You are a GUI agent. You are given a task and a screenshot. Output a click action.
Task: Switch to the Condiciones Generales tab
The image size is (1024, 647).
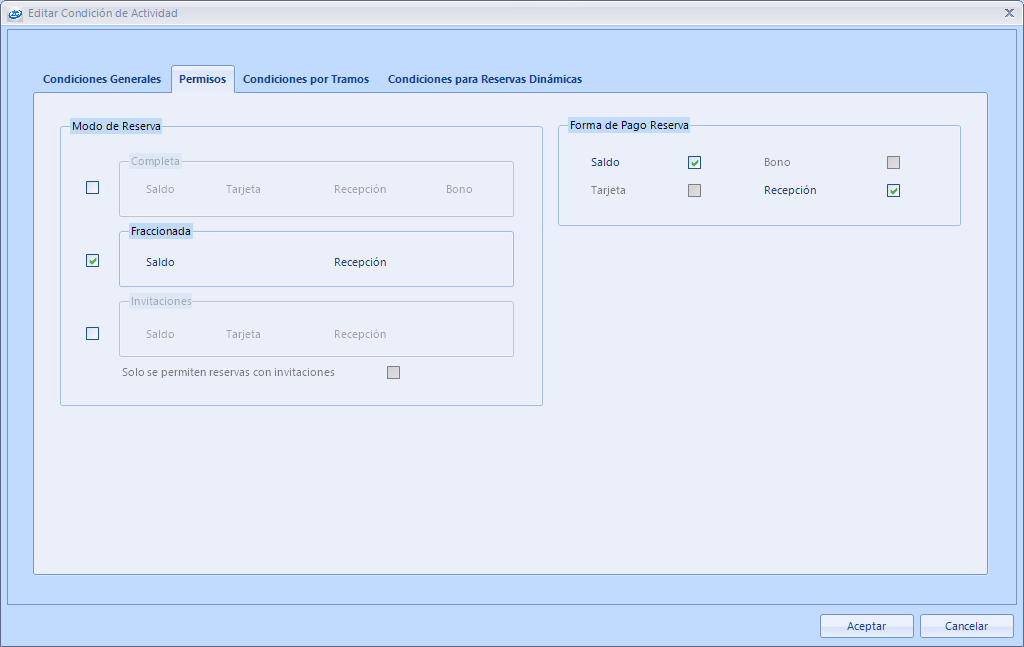101,79
